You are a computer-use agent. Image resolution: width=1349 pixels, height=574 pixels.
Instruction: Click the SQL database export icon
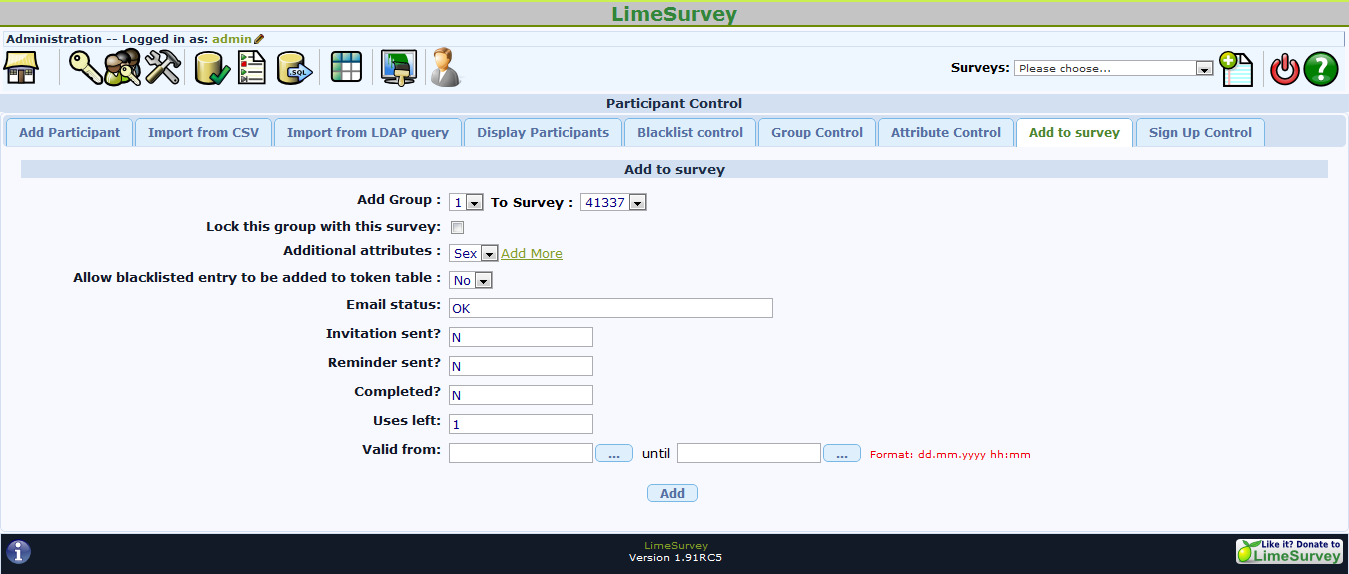tap(294, 68)
